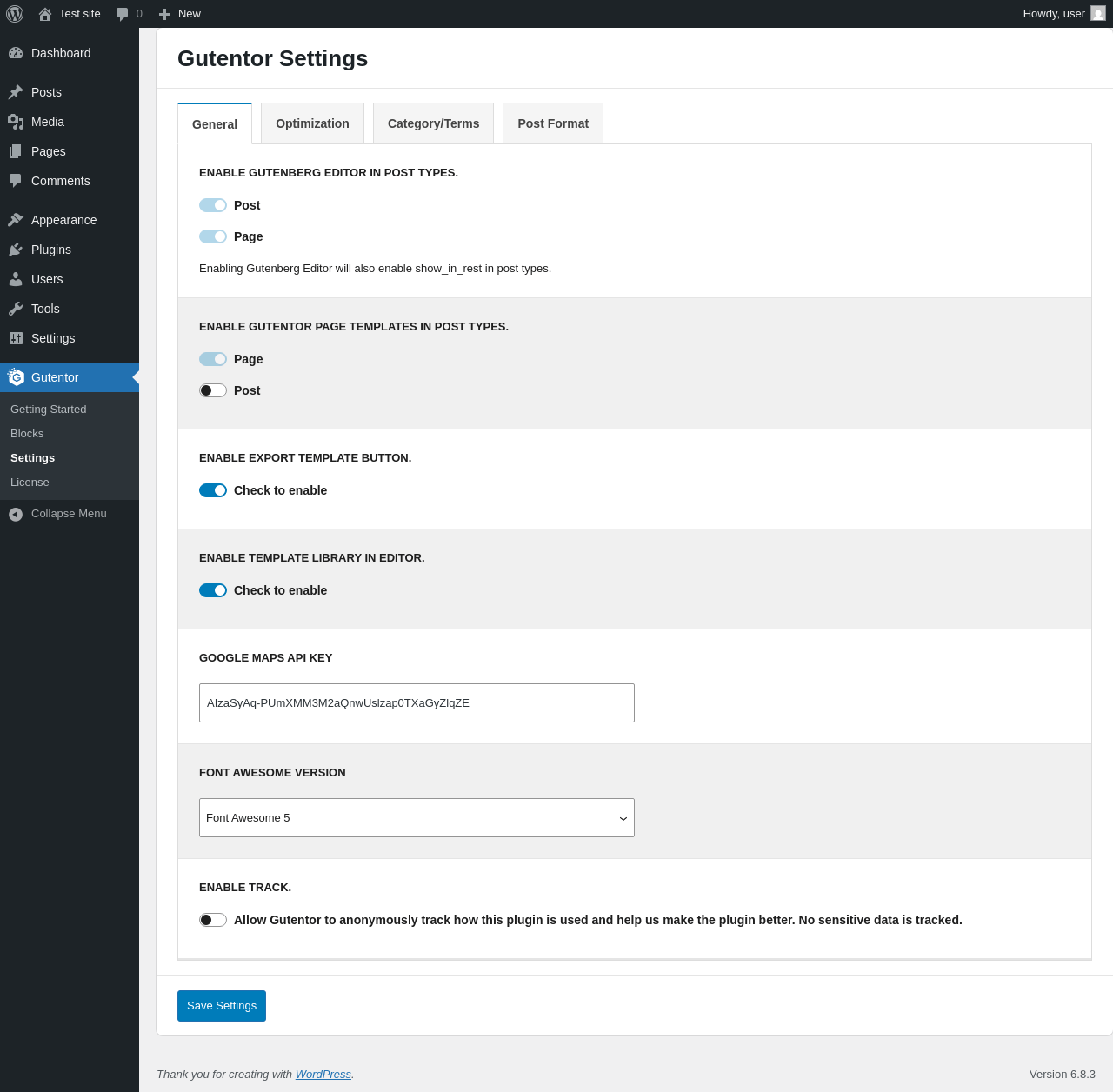This screenshot has width=1113, height=1092.
Task: Enable page templates for Post toggle
Action: click(x=213, y=390)
